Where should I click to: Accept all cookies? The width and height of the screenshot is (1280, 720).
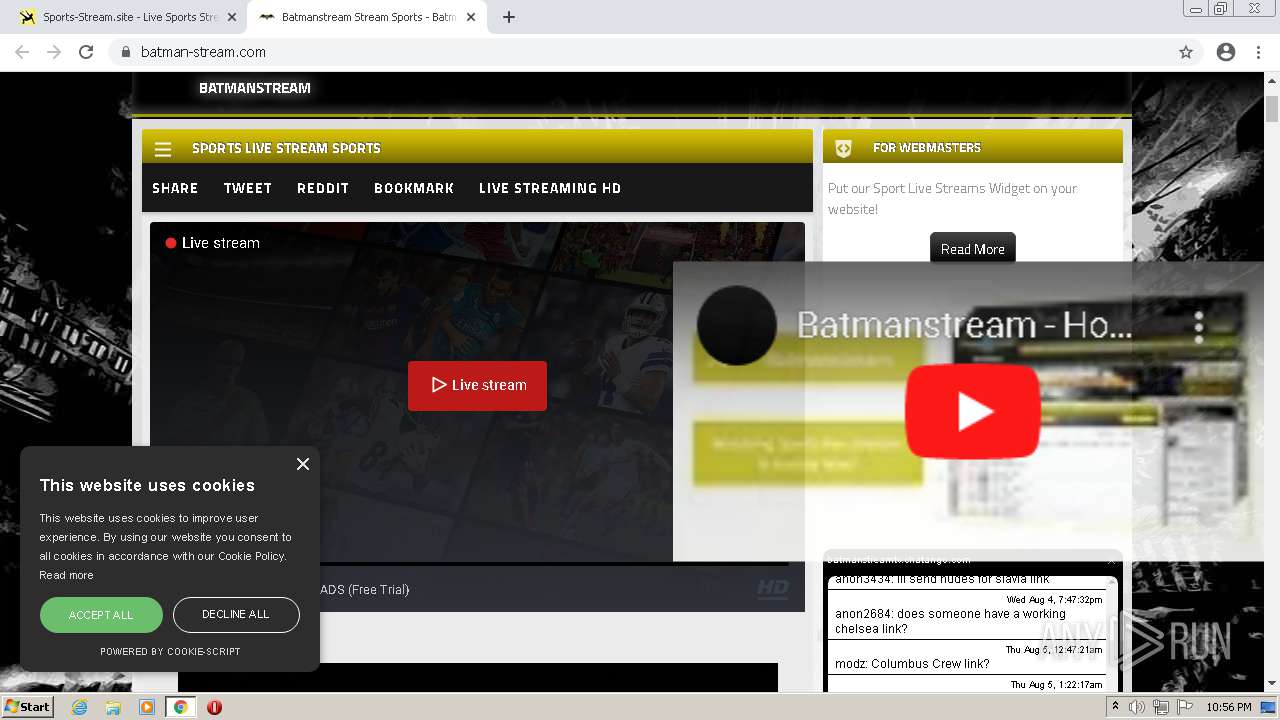[101, 615]
